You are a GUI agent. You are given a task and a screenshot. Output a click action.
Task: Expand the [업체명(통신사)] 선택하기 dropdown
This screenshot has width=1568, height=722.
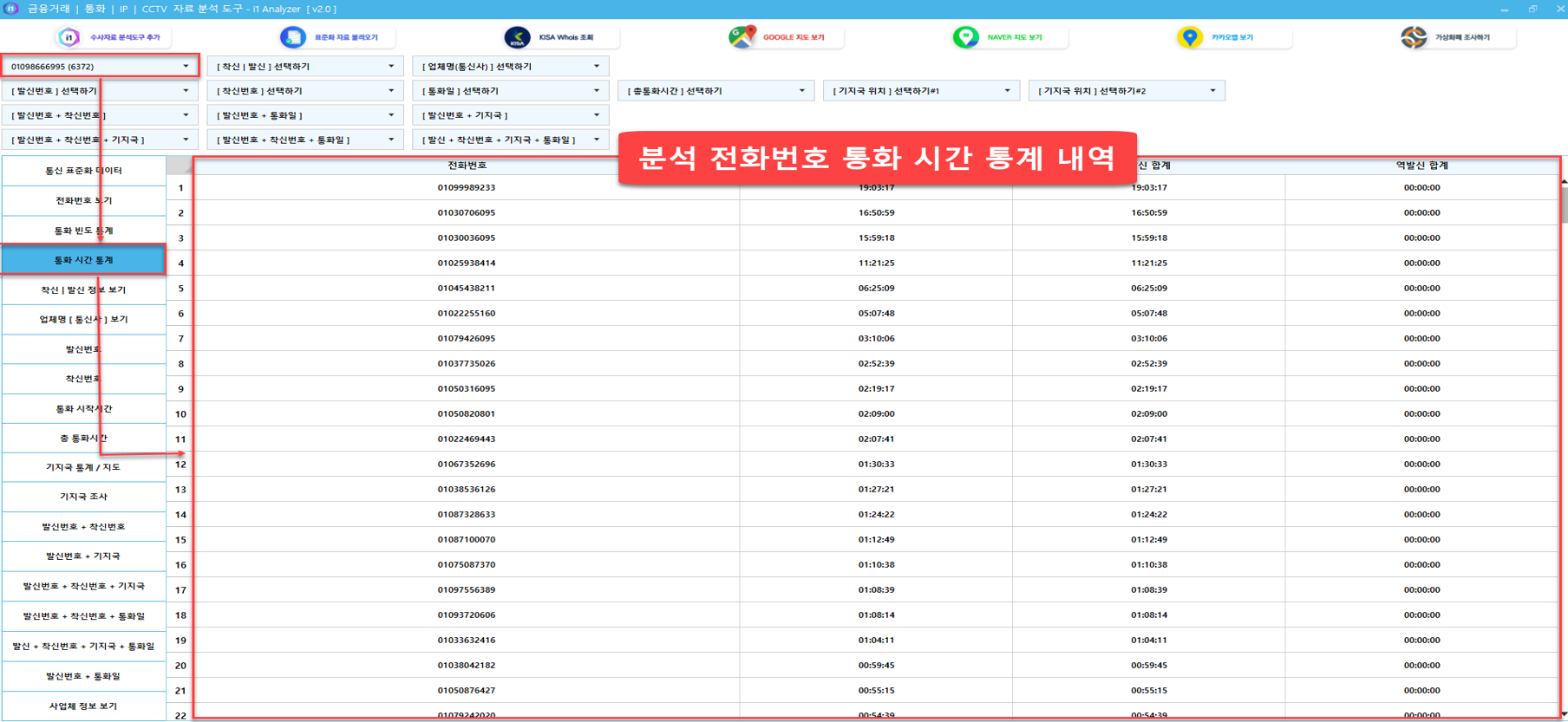coord(597,66)
